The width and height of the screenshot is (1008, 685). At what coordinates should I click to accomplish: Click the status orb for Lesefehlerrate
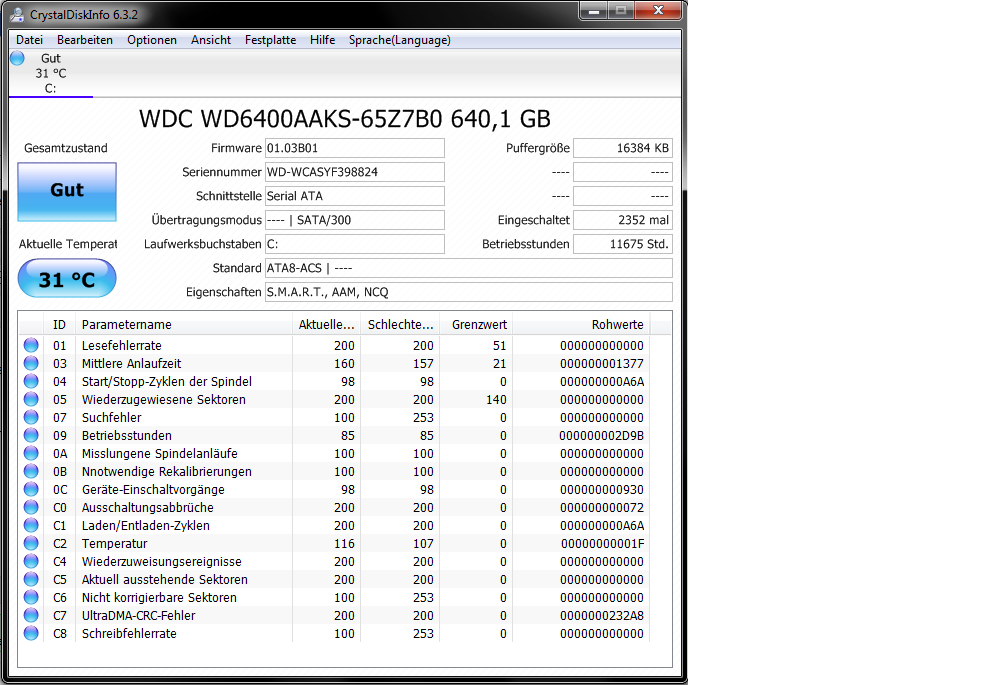pos(31,345)
